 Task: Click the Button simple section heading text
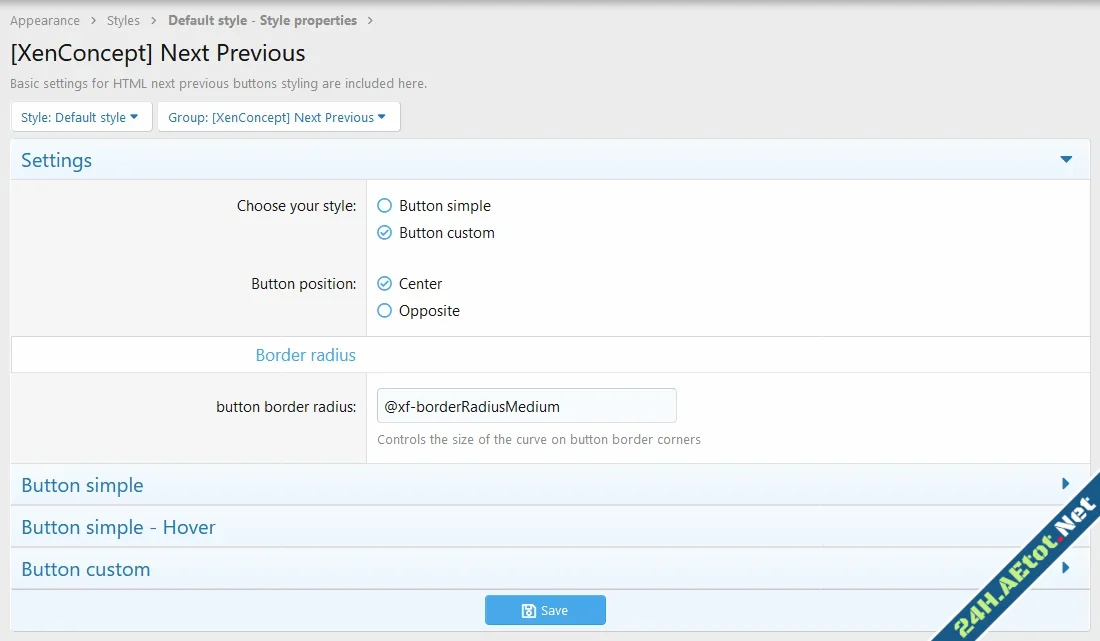coord(82,485)
